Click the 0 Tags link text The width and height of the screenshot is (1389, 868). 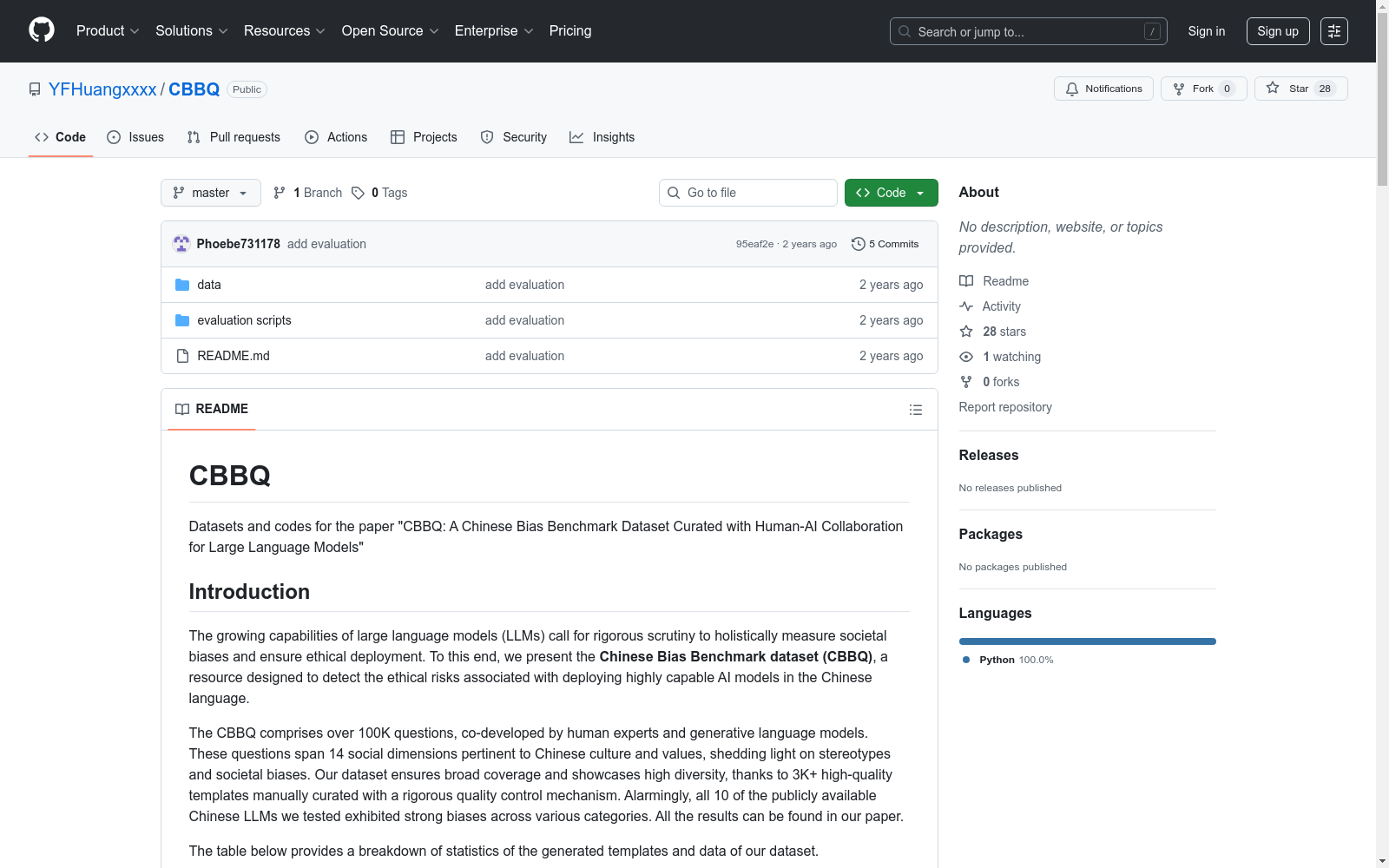(x=389, y=193)
